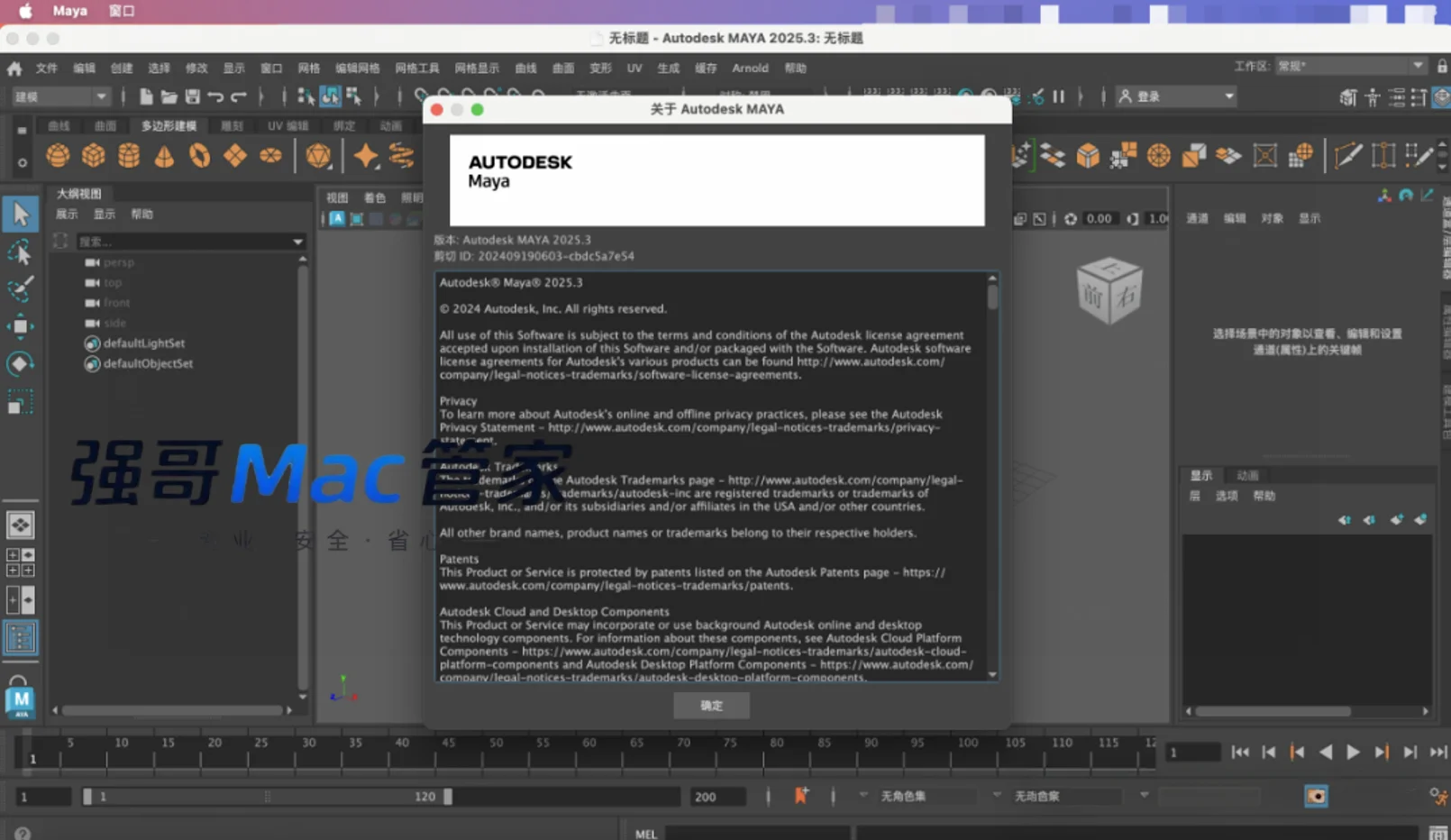Click the 确定 button in About dialog
1451x840 pixels.
pos(711,706)
